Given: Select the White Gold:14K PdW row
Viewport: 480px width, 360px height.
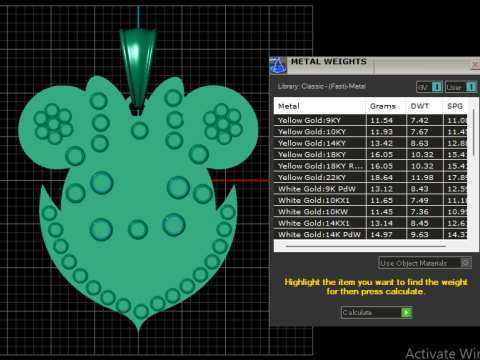Looking at the screenshot, I should 370,234.
